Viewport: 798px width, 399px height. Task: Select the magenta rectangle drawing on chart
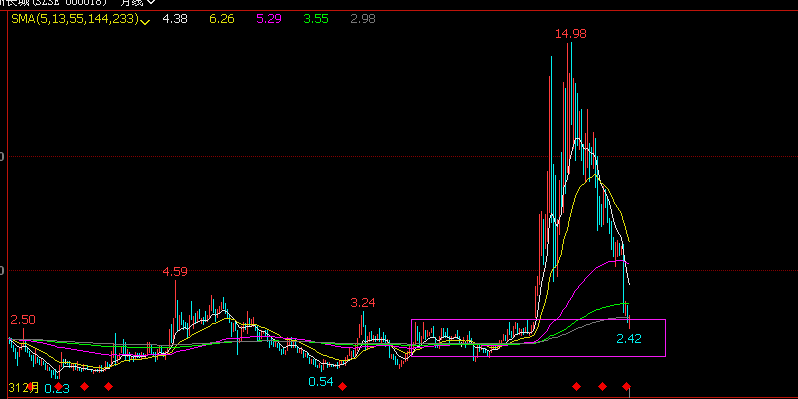click(x=538, y=338)
